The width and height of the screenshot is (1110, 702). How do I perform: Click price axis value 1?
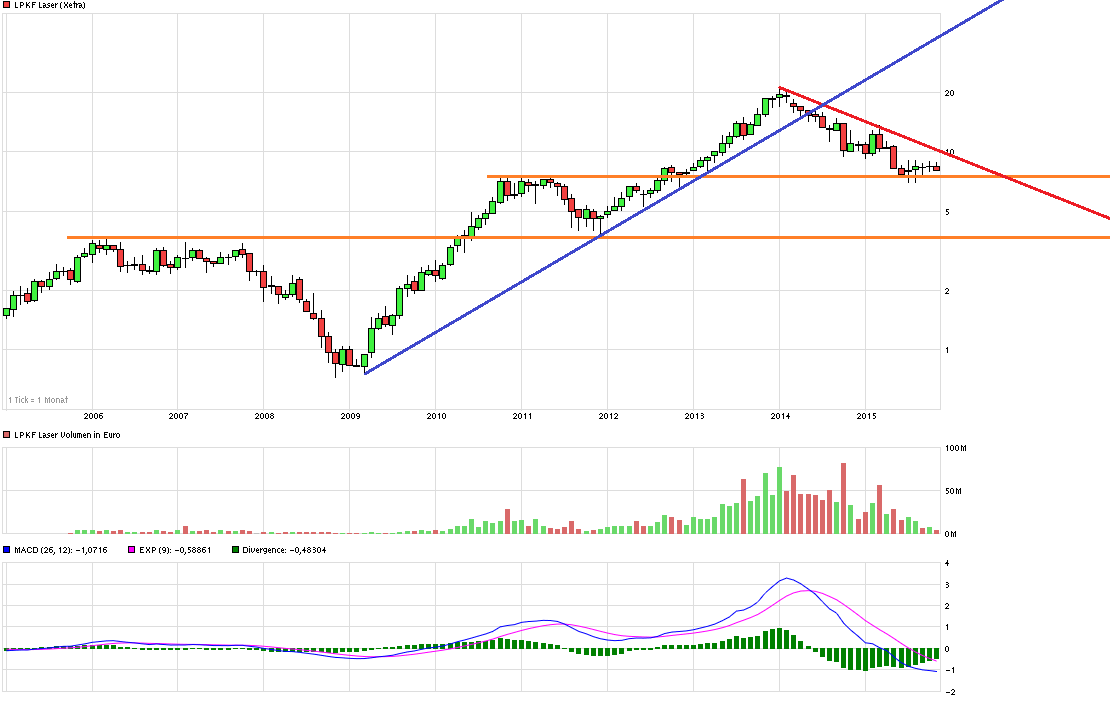947,350
